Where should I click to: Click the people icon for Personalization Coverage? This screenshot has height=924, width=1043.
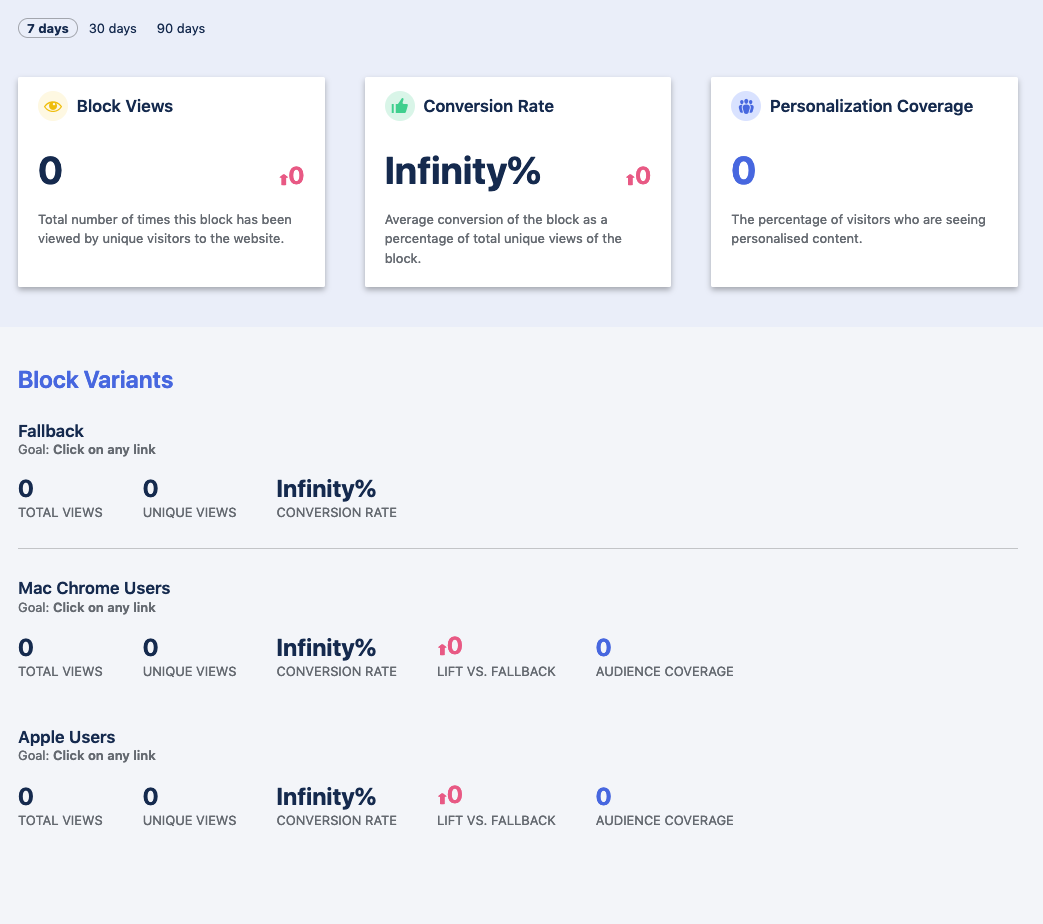click(x=746, y=106)
